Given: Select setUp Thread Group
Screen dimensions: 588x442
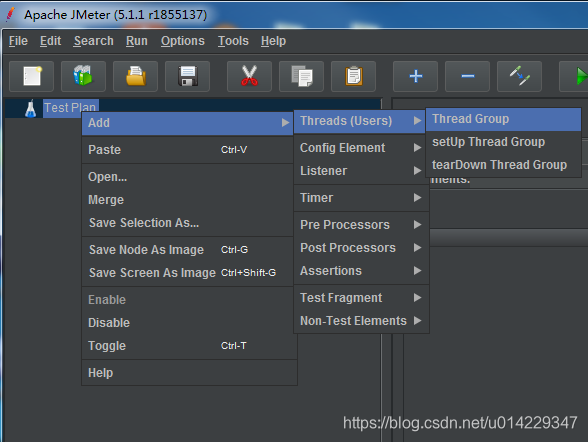Looking at the screenshot, I should pos(503,142).
